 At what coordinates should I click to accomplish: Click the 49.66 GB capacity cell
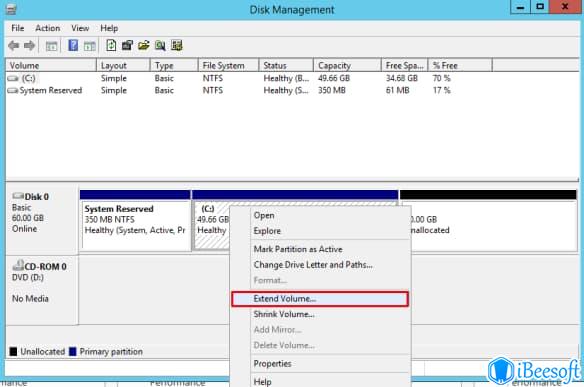[x=334, y=78]
